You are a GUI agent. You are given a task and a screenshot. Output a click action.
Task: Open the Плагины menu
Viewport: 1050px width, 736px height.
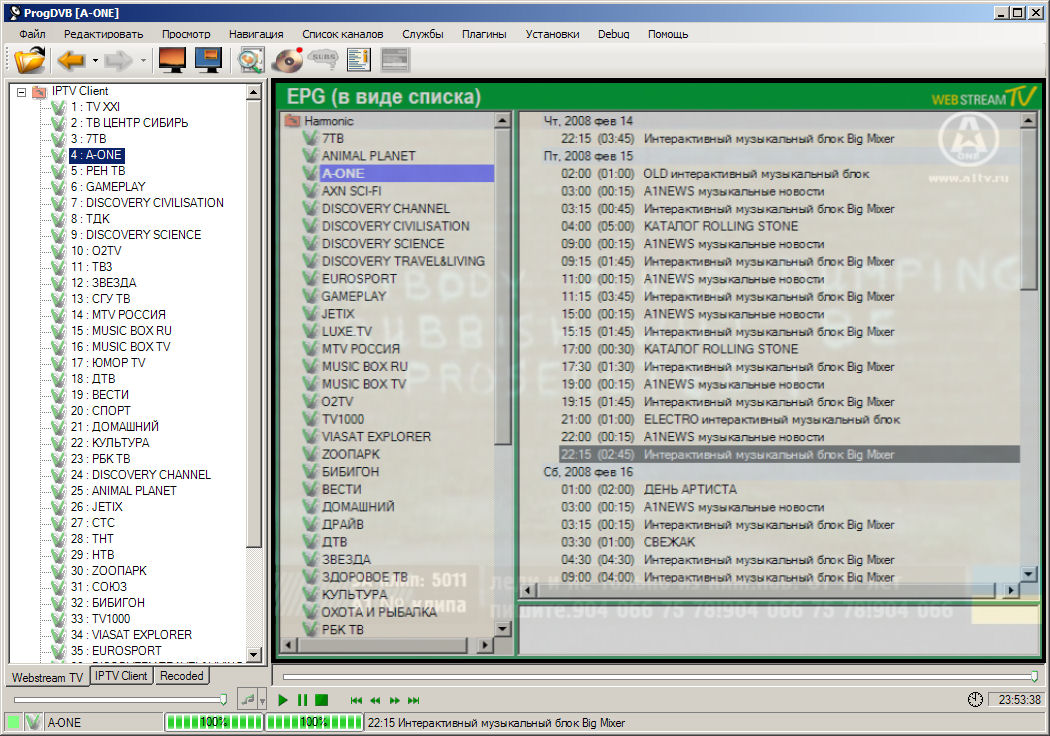click(x=483, y=34)
